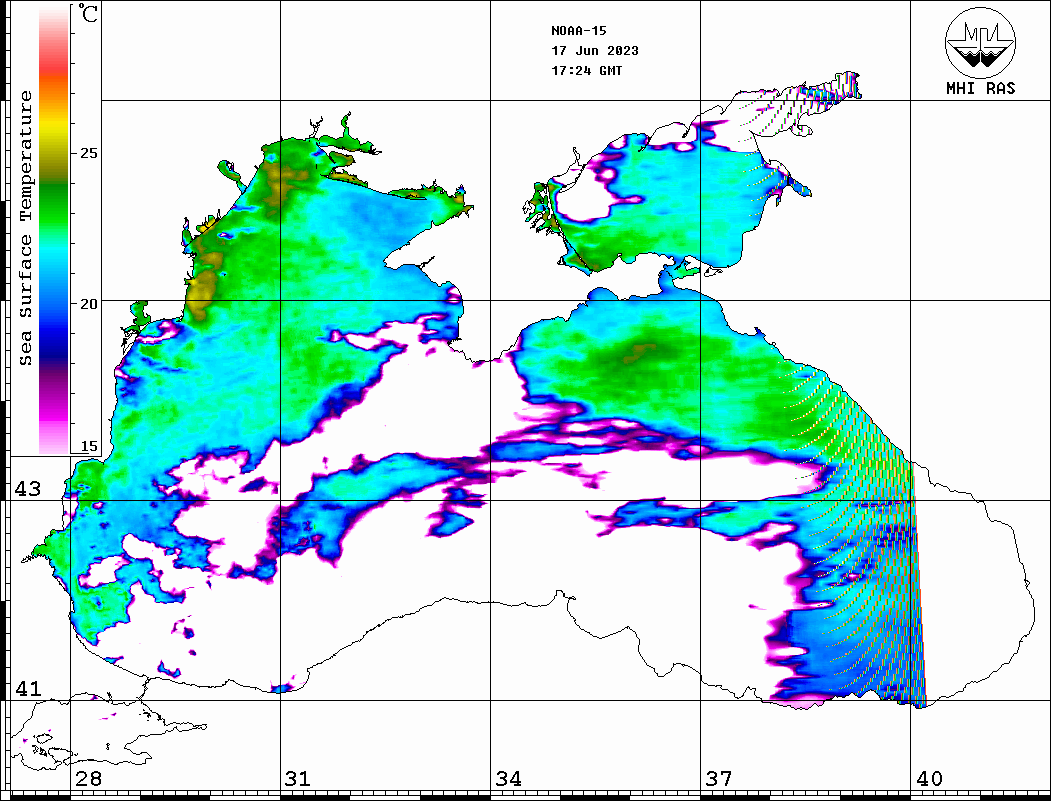1051x801 pixels.
Task: Click latitude label 43
Action: (x=28, y=489)
